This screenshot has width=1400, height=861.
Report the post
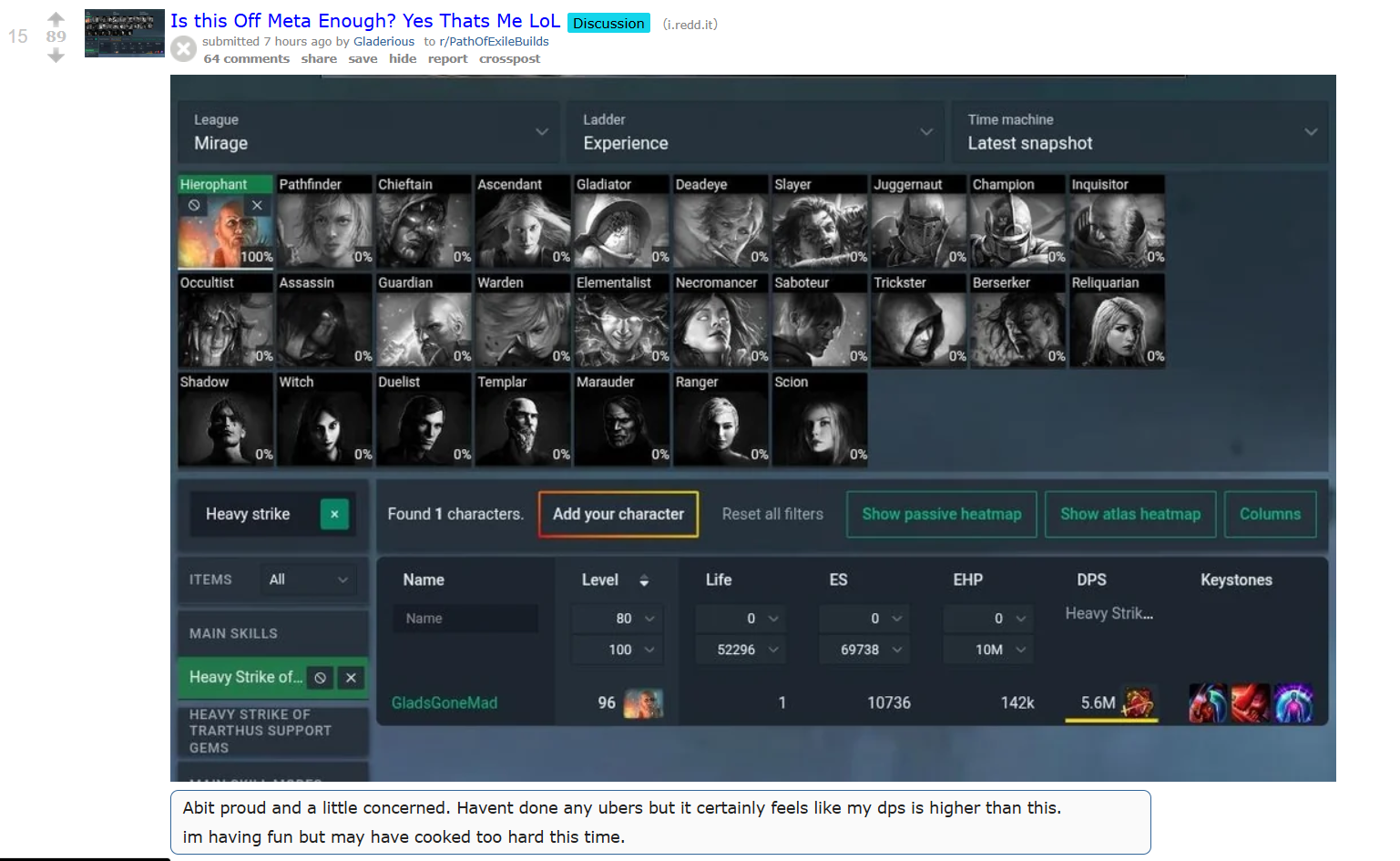click(447, 58)
